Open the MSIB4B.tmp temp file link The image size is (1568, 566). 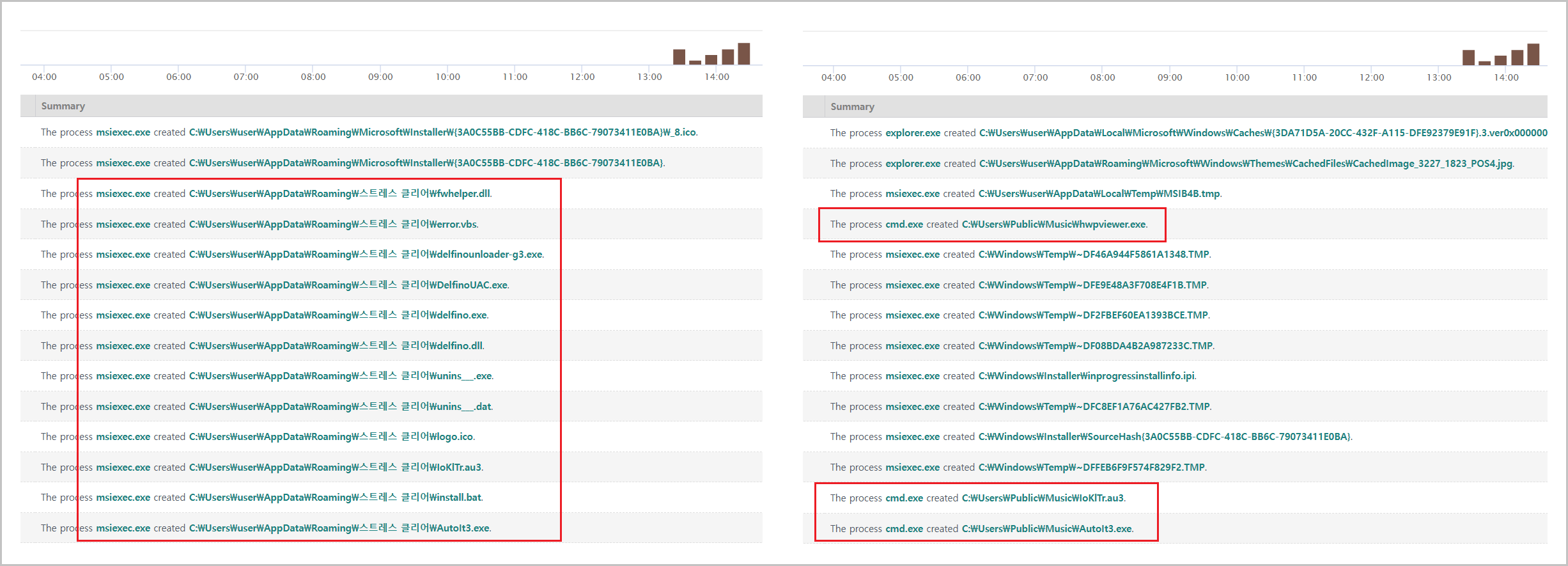pyautogui.click(x=1099, y=194)
